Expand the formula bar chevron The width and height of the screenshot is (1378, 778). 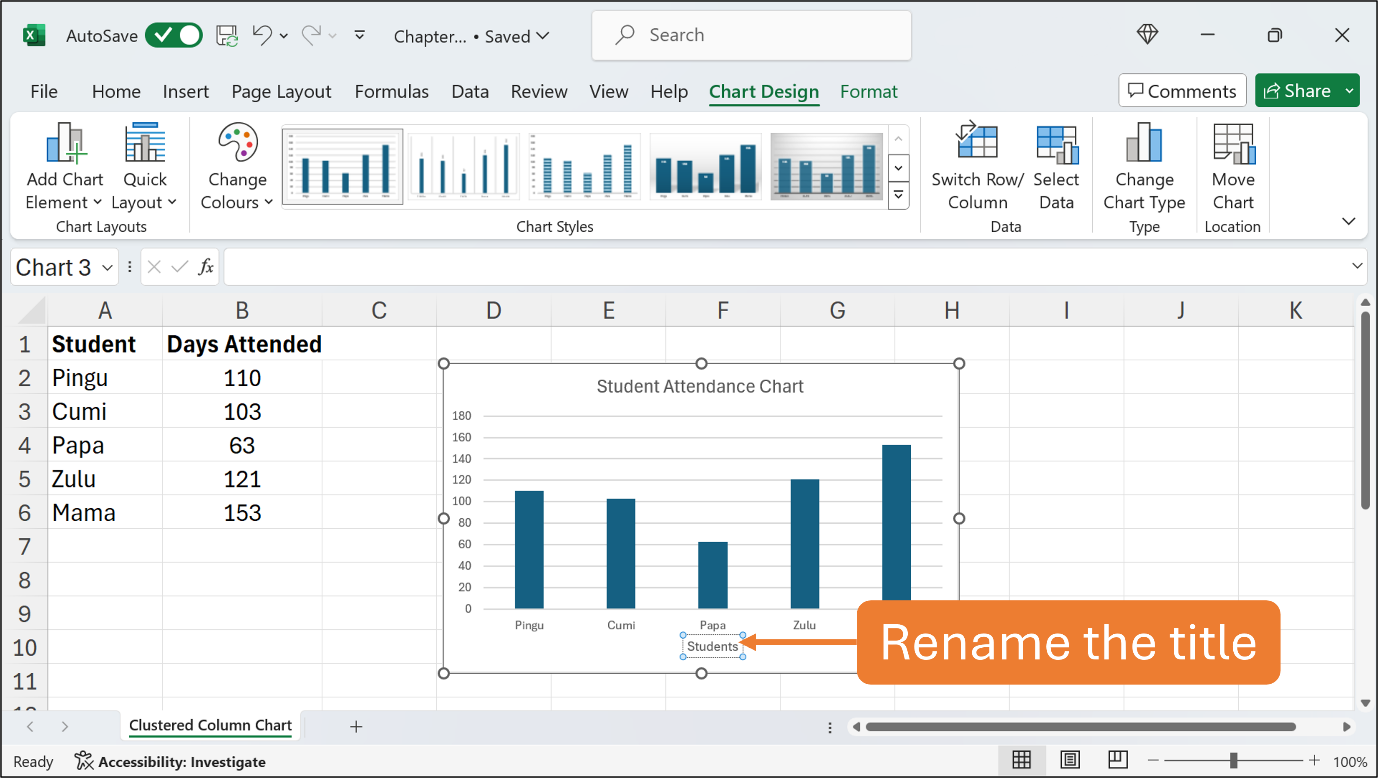click(x=1357, y=267)
